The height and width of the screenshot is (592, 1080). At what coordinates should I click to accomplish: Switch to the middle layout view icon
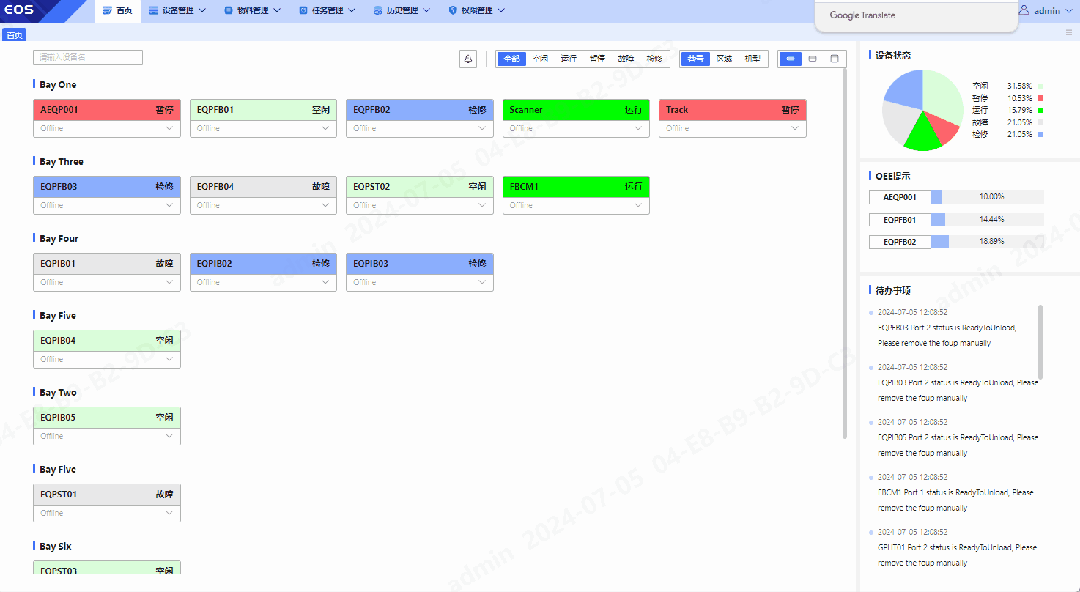click(812, 59)
